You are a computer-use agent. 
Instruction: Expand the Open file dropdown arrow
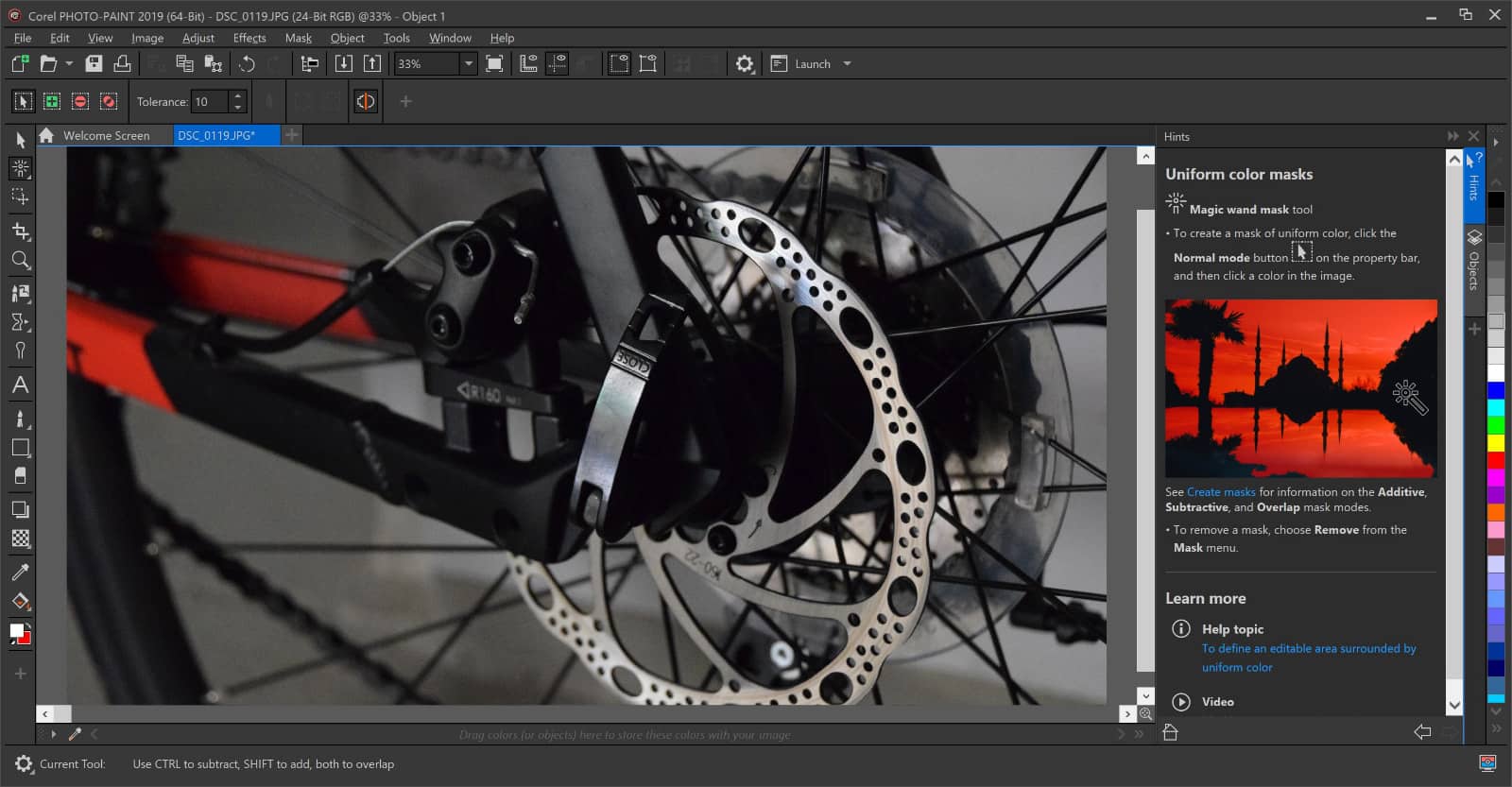click(x=69, y=63)
